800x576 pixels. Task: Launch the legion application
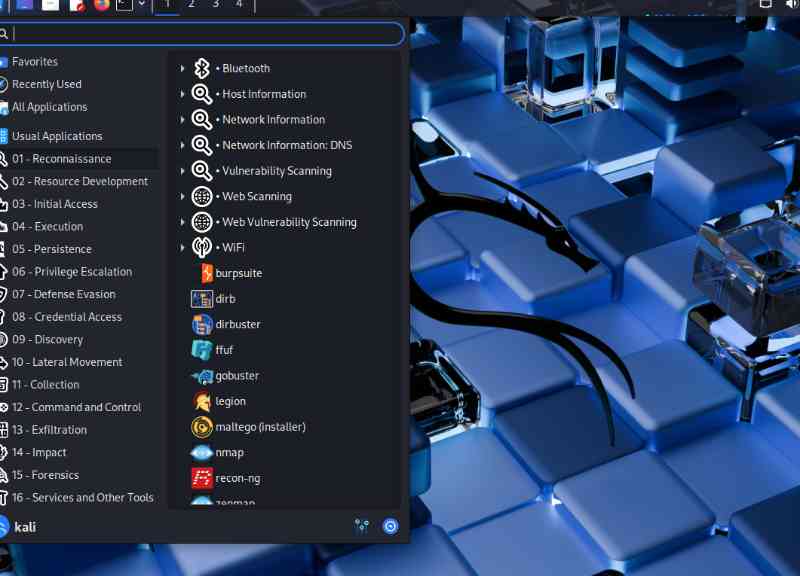(218, 402)
